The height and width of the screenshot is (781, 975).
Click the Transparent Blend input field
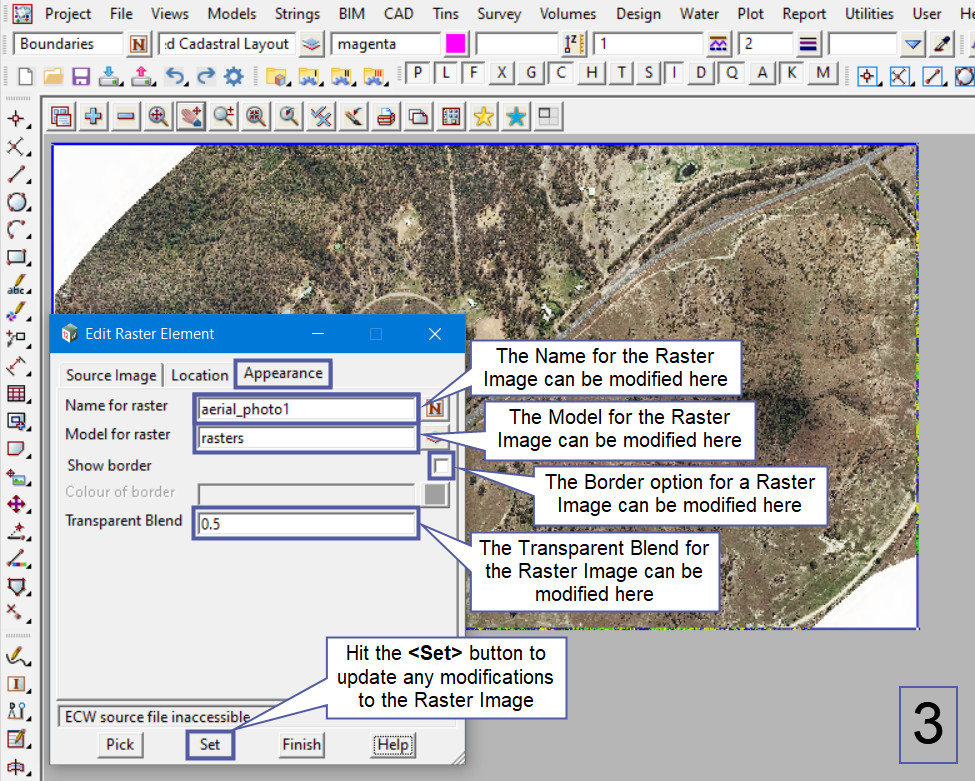pyautogui.click(x=305, y=524)
